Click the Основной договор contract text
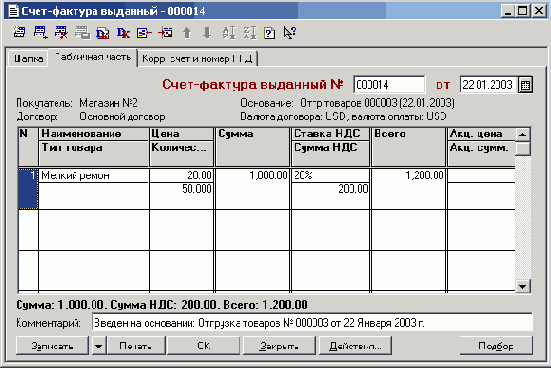This screenshot has height=368, width=551. 122,117
